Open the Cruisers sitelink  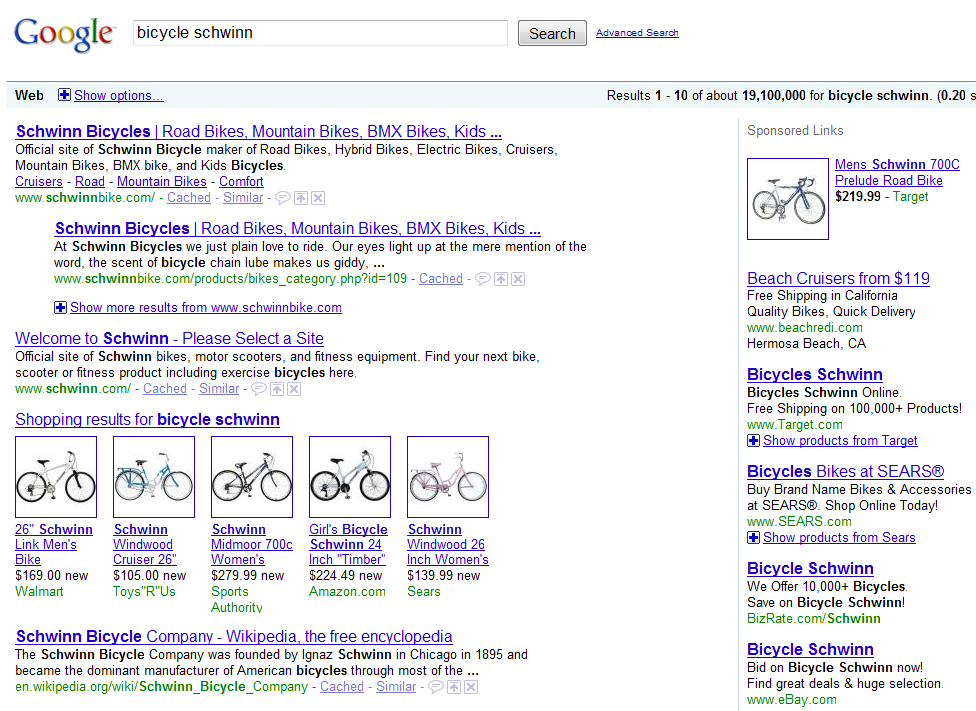point(39,182)
